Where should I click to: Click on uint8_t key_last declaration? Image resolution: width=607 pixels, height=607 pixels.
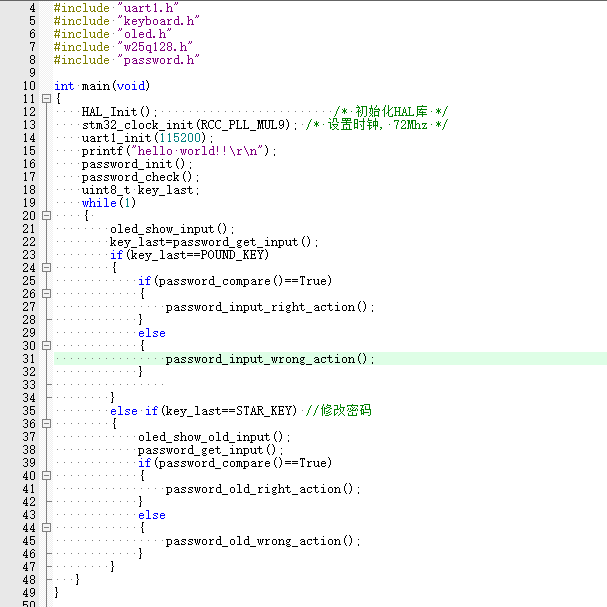[x=141, y=190]
